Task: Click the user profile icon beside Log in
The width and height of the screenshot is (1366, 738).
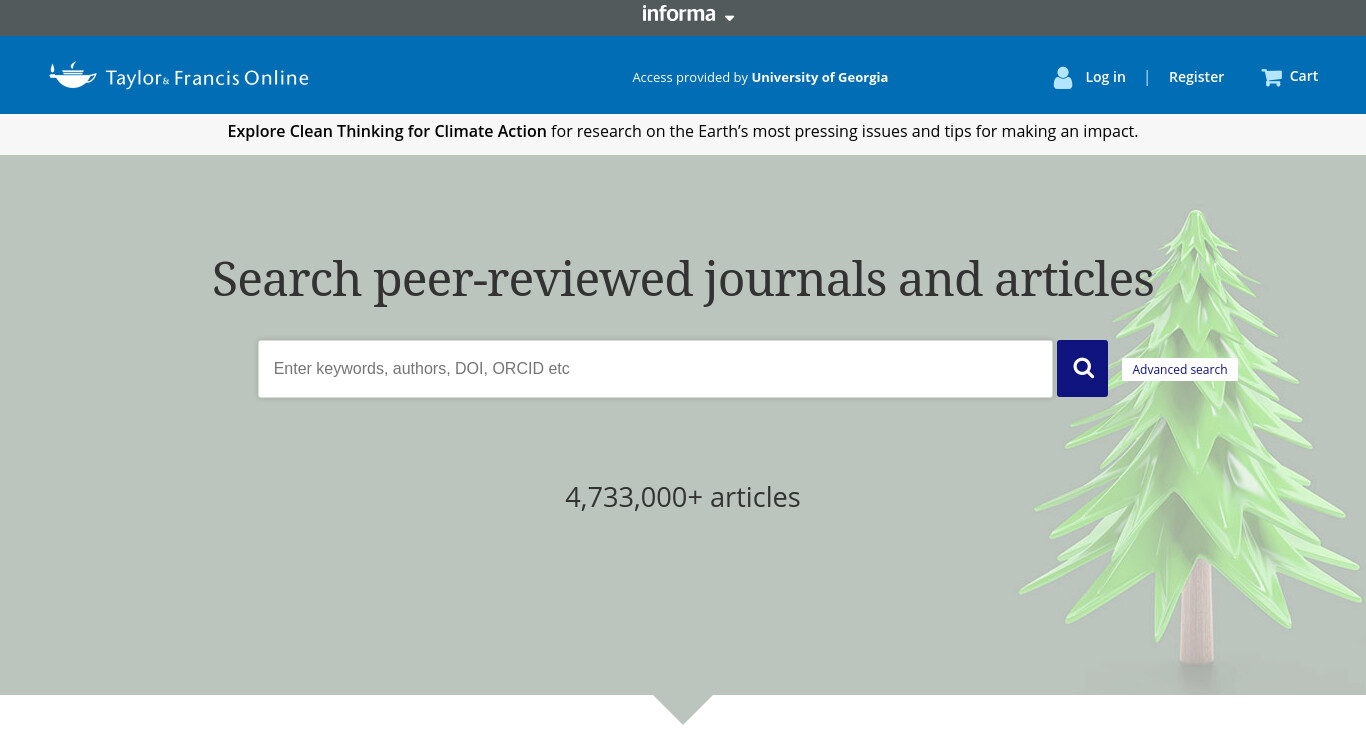Action: pos(1063,77)
